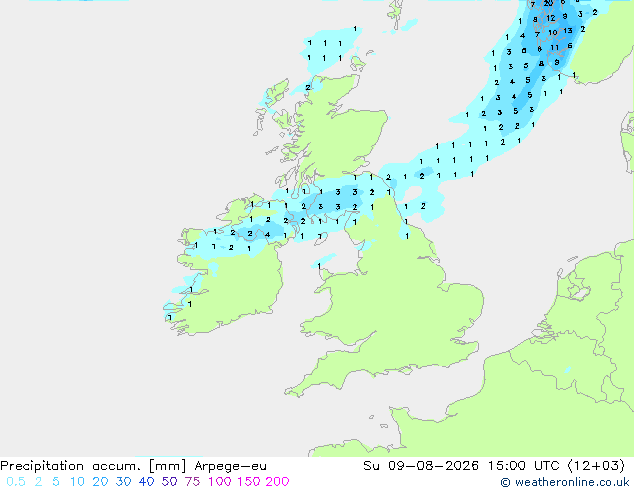Image resolution: width=634 pixels, height=490 pixels.
Task: Click the 5 mm legend value
Action: click(x=56, y=482)
